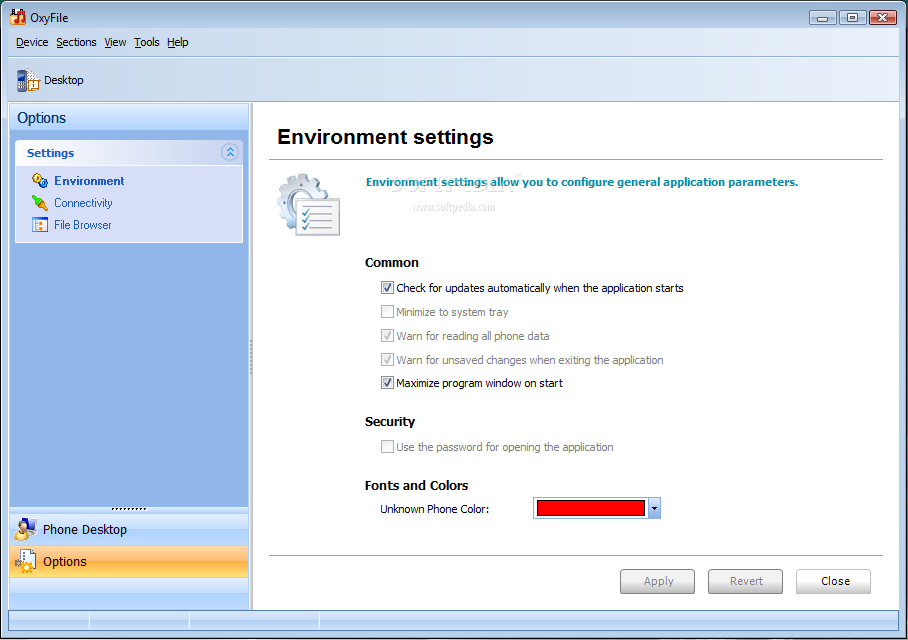The image size is (908, 640).
Task: Click the OxyFile app icon in title bar
Action: (x=18, y=17)
